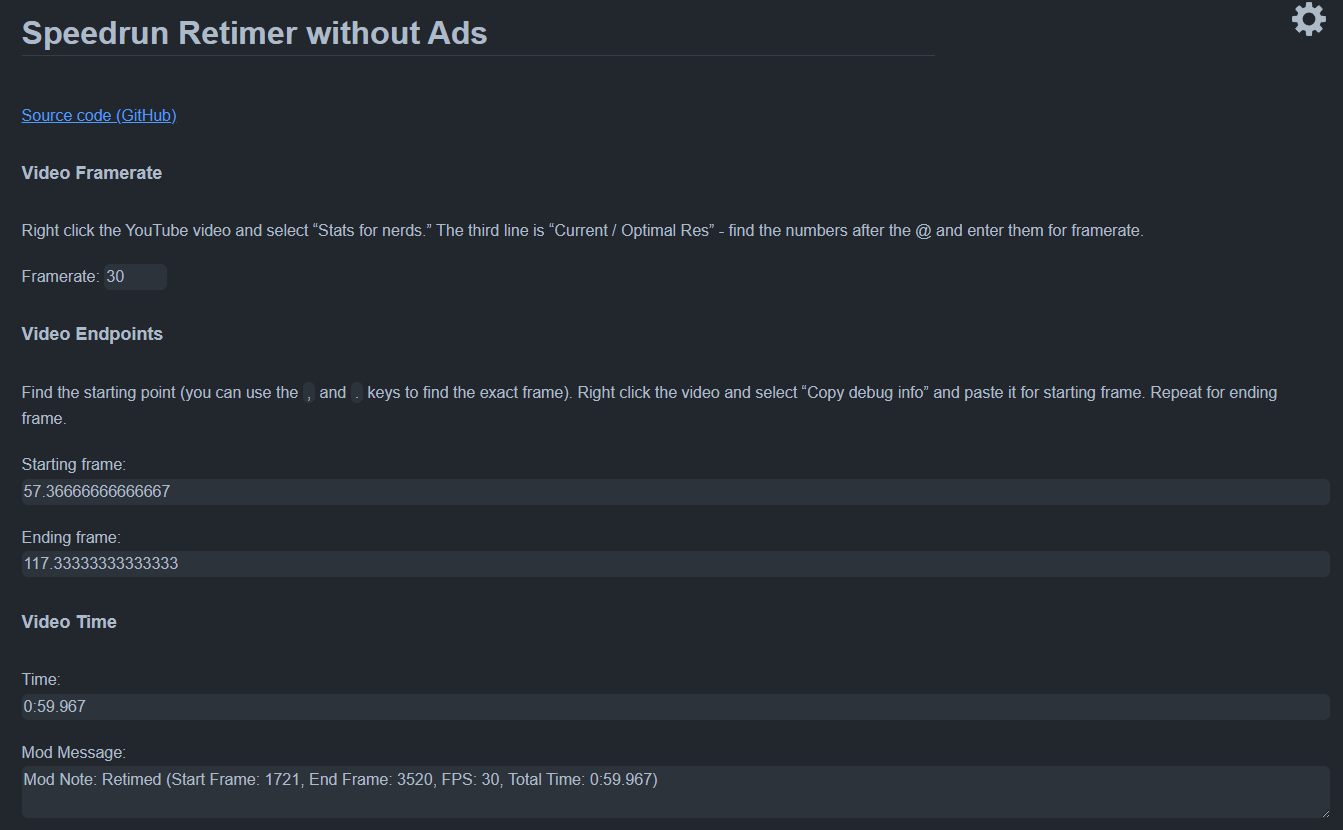Click the Video Endpoints heading
This screenshot has width=1343, height=830.
click(92, 334)
